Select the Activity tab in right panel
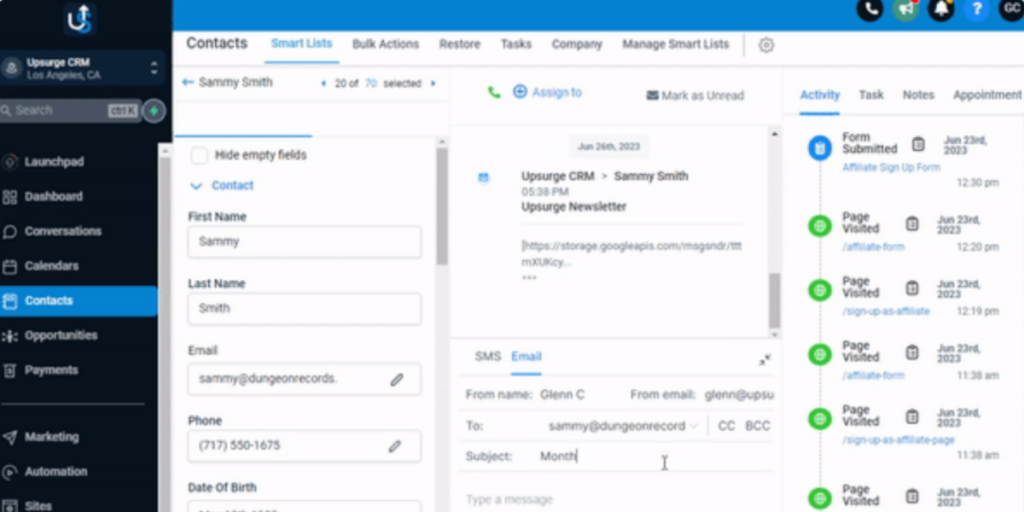The image size is (1024, 512). pyautogui.click(x=820, y=95)
